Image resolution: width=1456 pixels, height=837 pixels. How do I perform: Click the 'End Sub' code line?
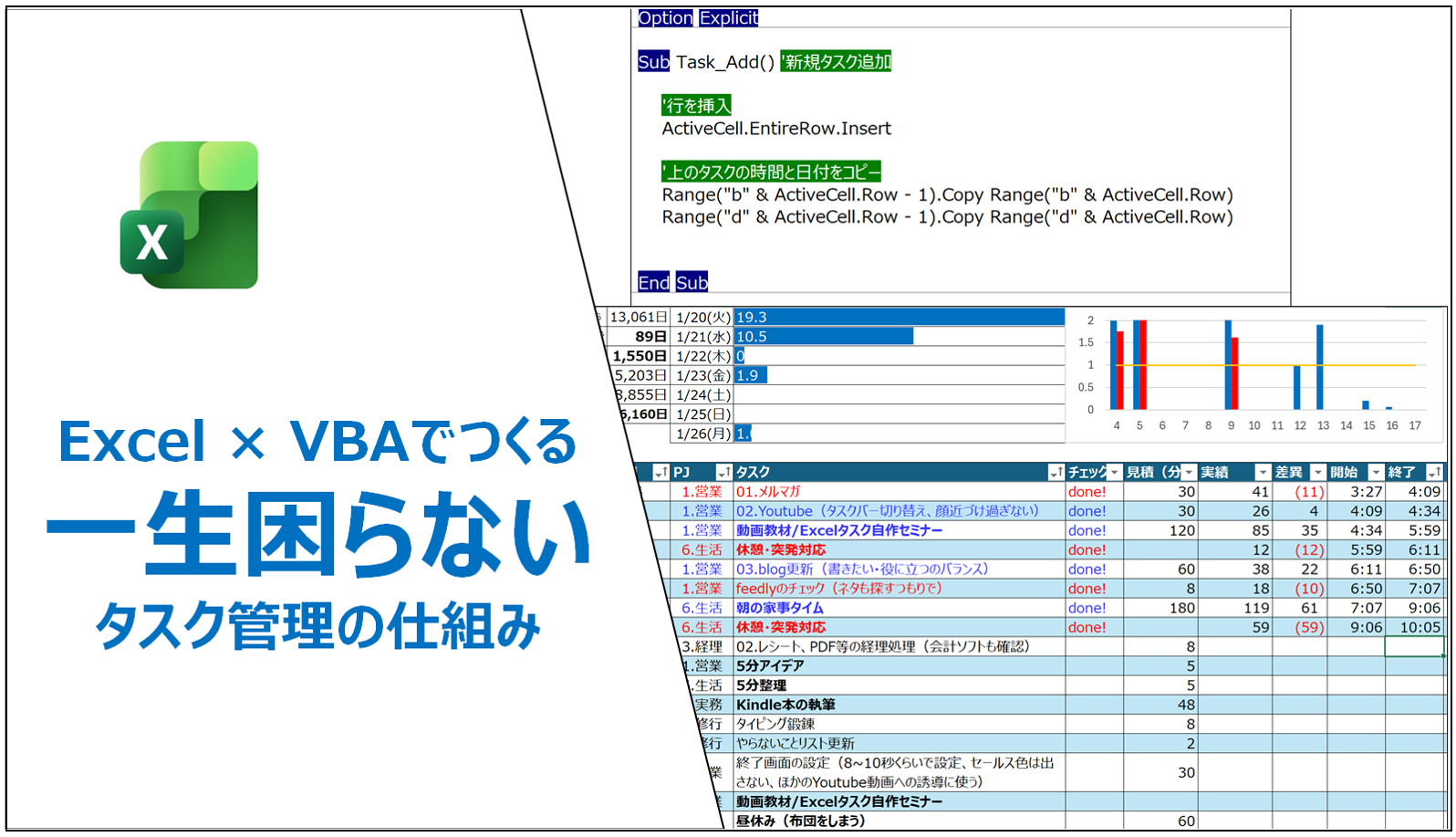(673, 283)
